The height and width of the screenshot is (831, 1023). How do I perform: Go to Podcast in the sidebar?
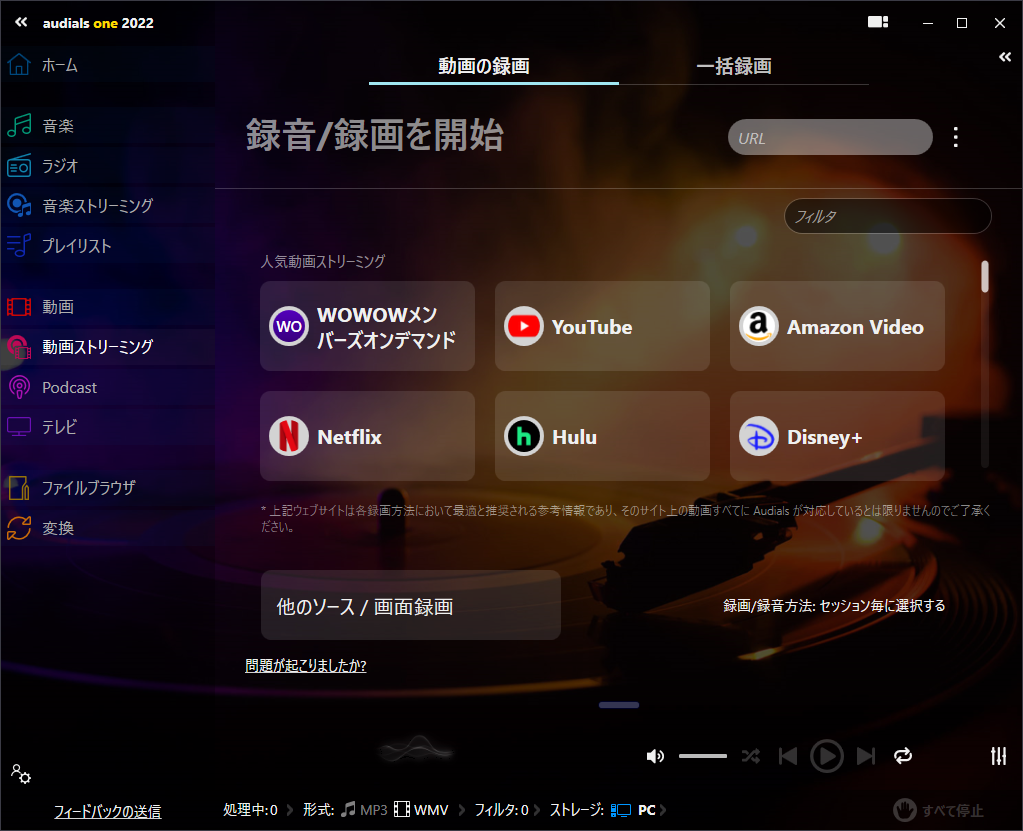[108, 387]
